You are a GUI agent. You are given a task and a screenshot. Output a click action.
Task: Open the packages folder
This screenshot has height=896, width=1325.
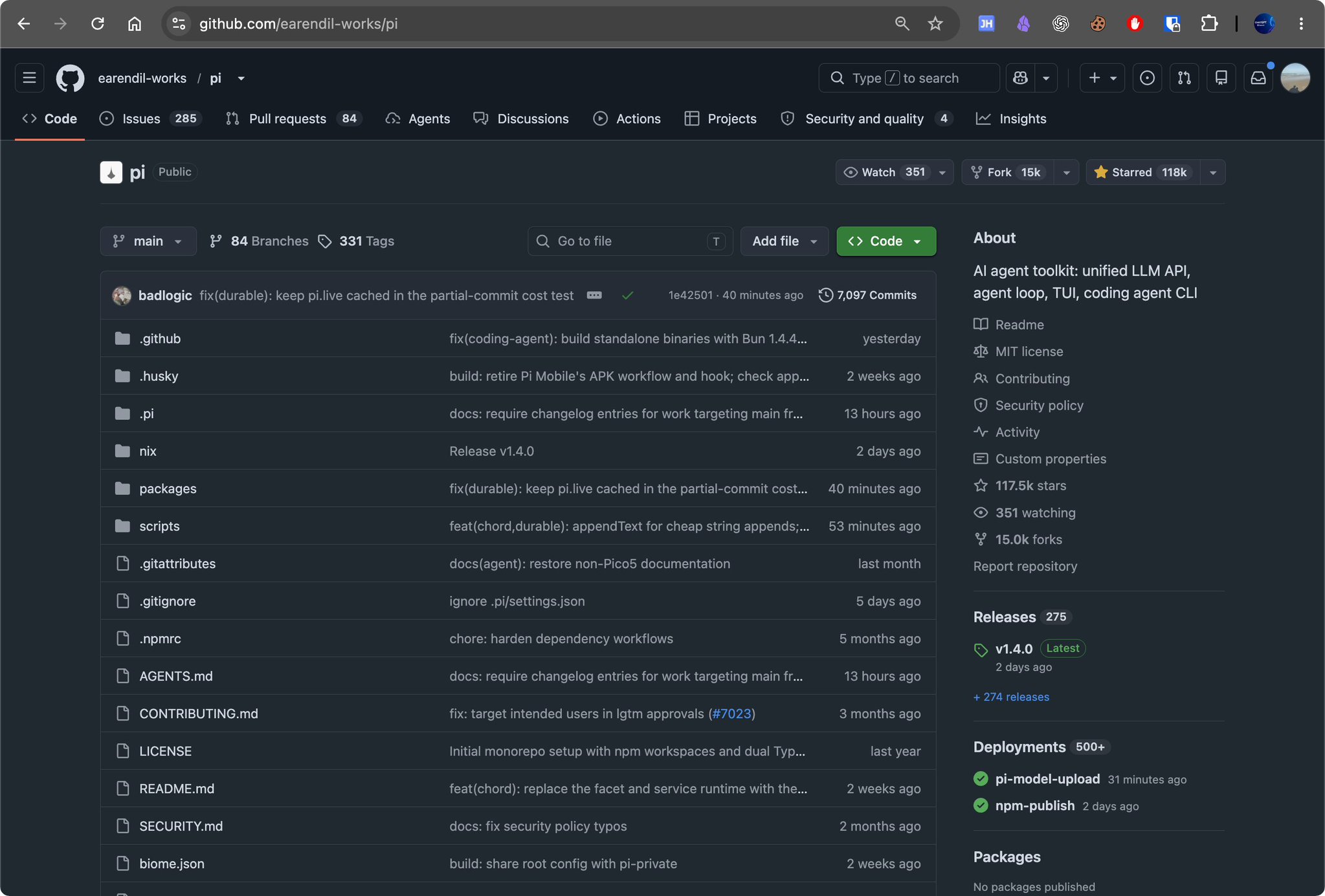[x=168, y=488]
